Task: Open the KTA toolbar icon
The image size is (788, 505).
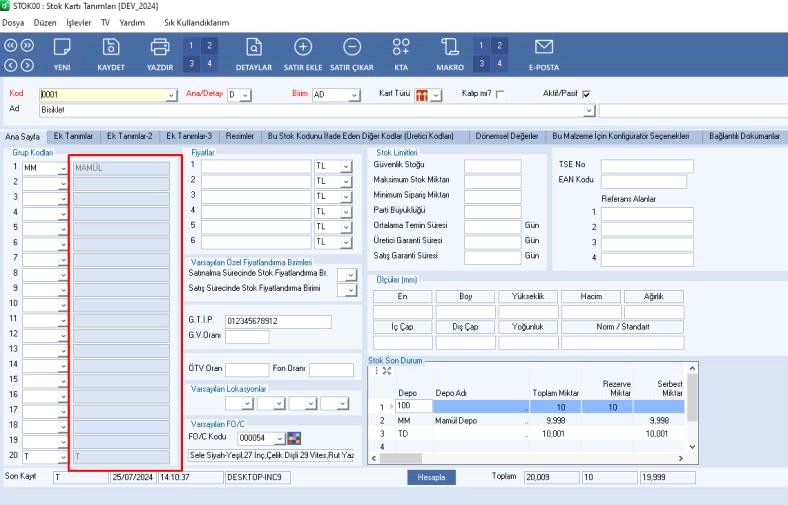Action: click(x=401, y=47)
